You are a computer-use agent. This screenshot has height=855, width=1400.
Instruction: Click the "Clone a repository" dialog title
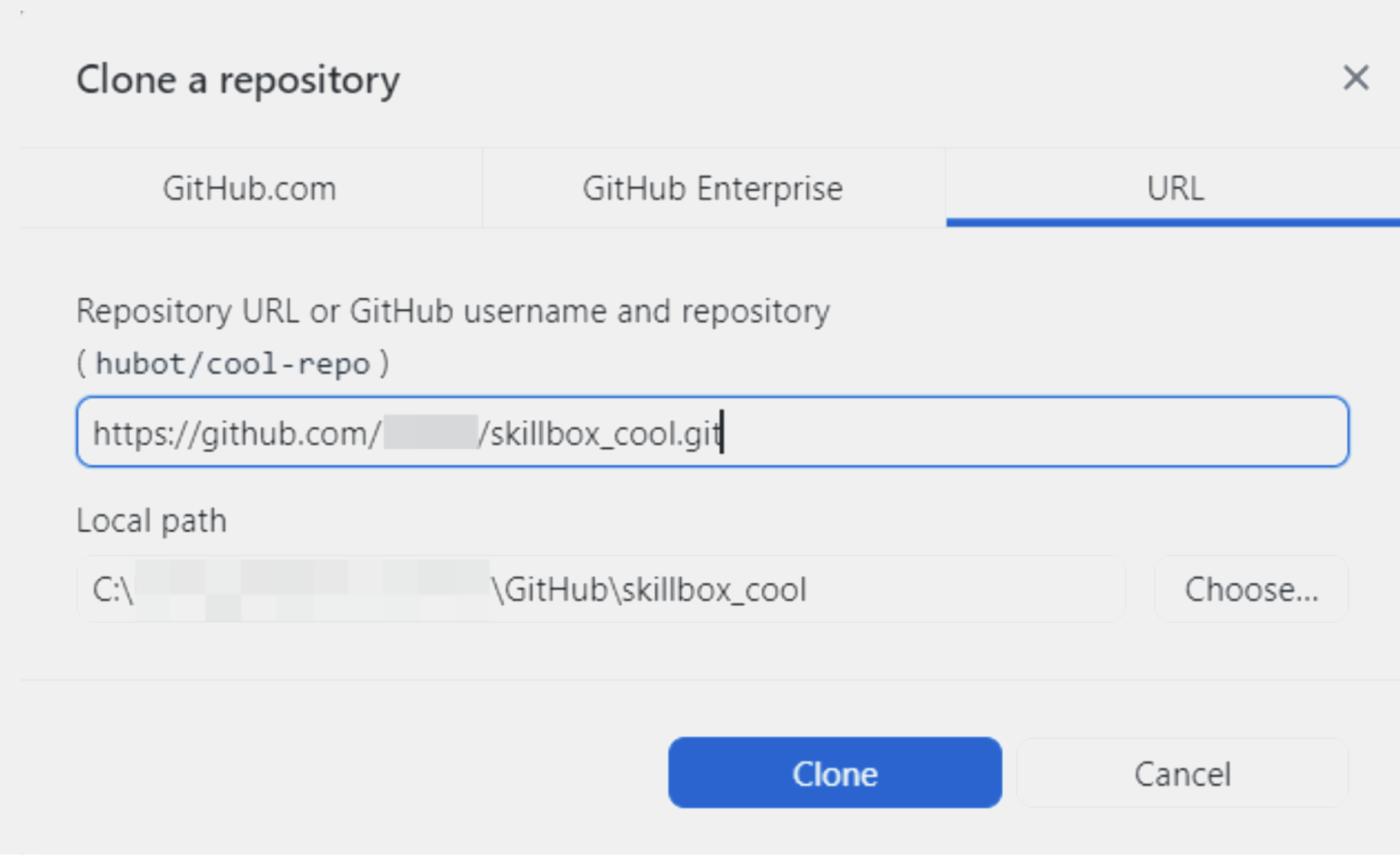238,80
